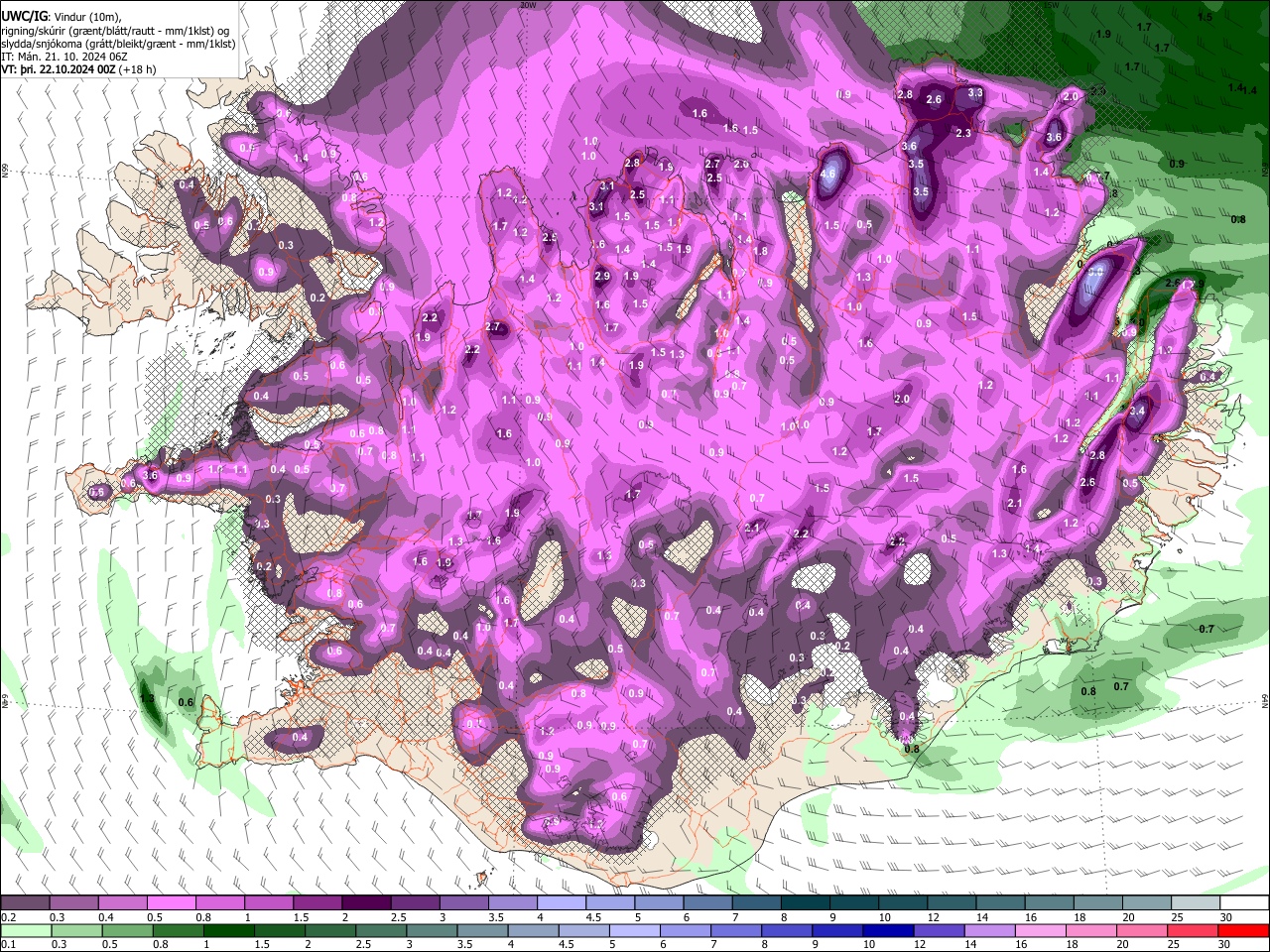Pick the purple-row swatch between 1 and 1.5
The height and width of the screenshot is (952, 1270).
point(268,903)
